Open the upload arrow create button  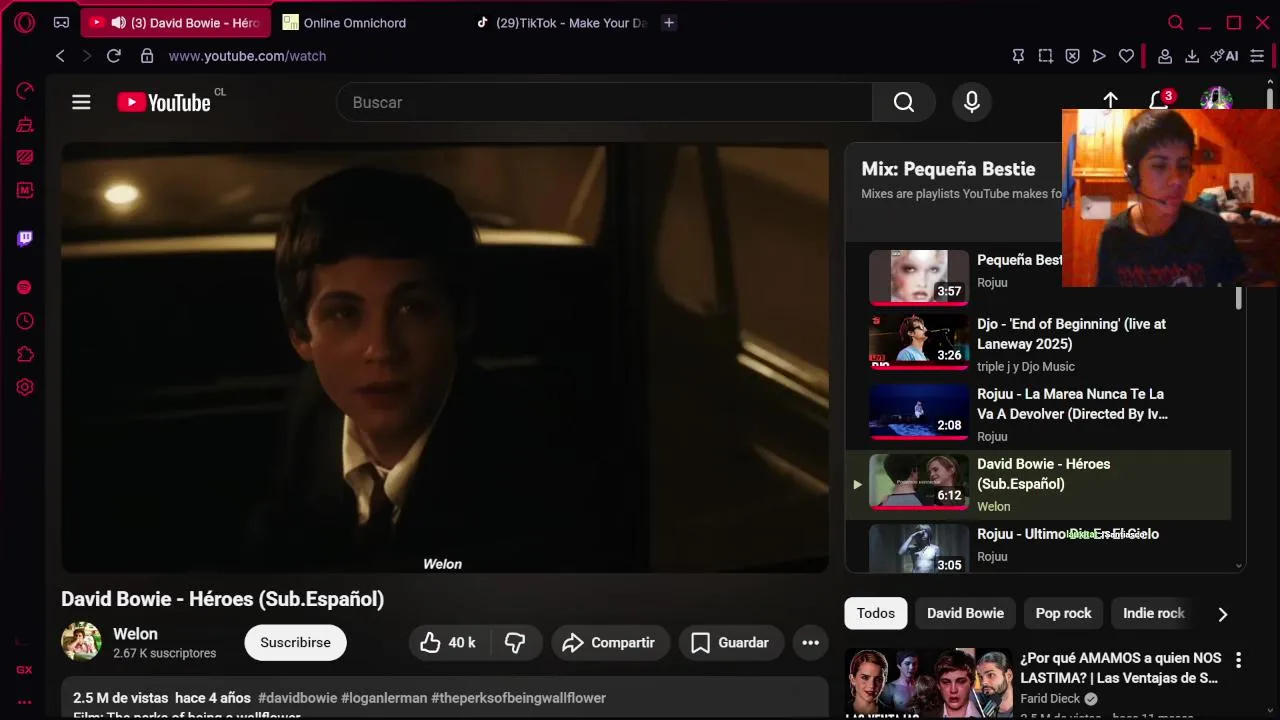coord(1110,100)
